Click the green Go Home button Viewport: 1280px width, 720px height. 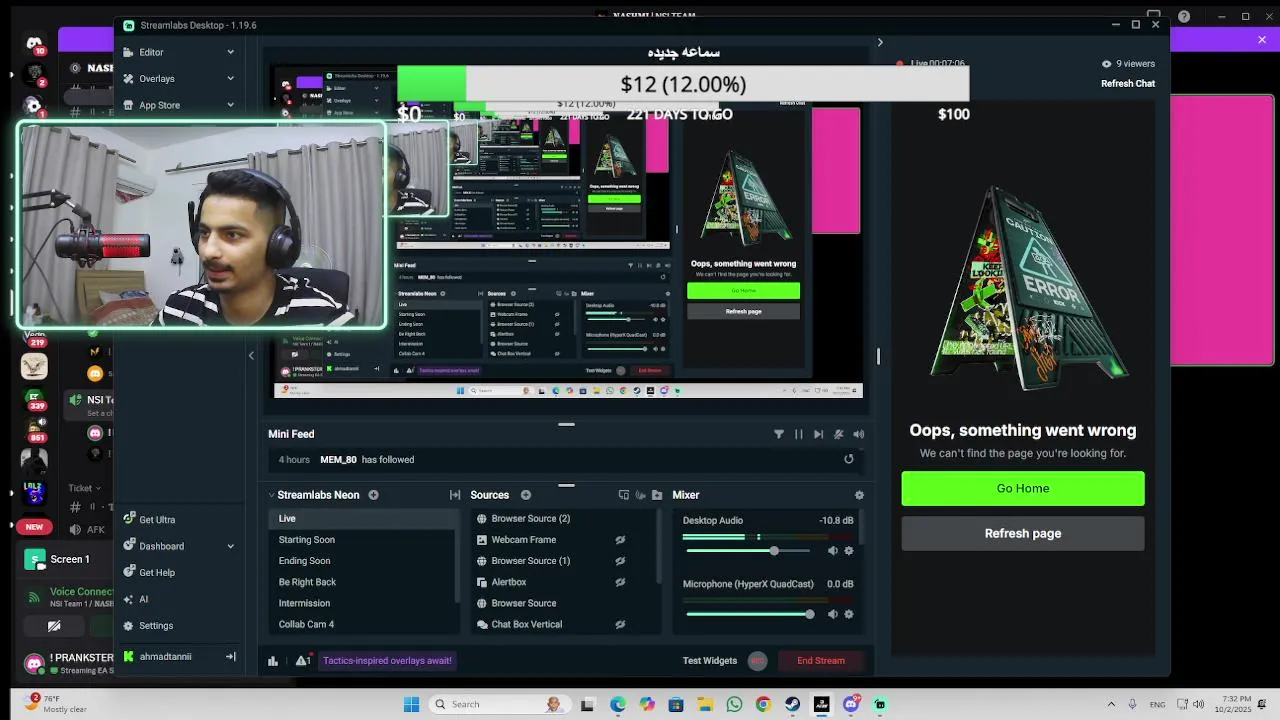[x=1023, y=488]
